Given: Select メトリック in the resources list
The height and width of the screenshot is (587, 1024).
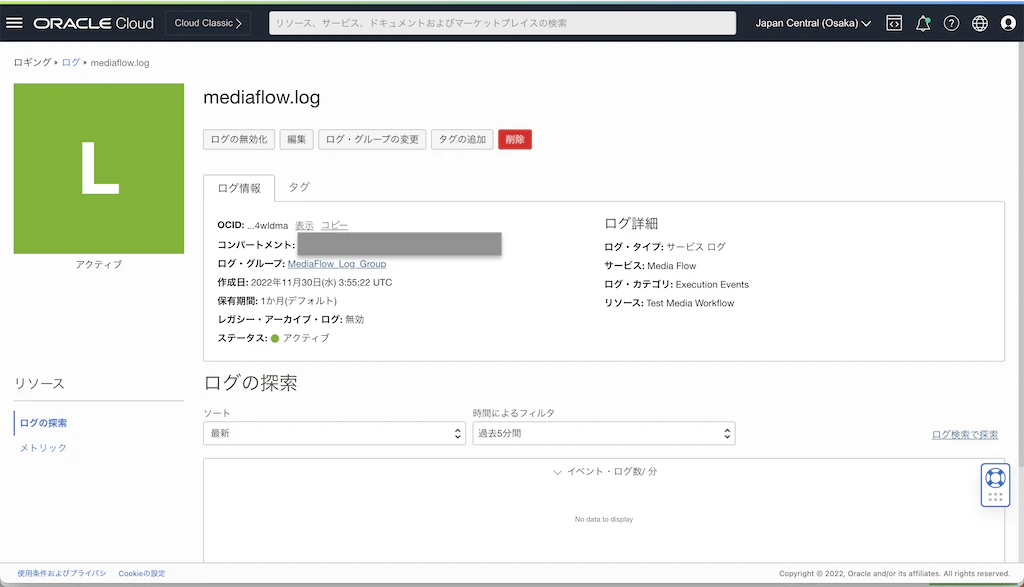Looking at the screenshot, I should 43,448.
